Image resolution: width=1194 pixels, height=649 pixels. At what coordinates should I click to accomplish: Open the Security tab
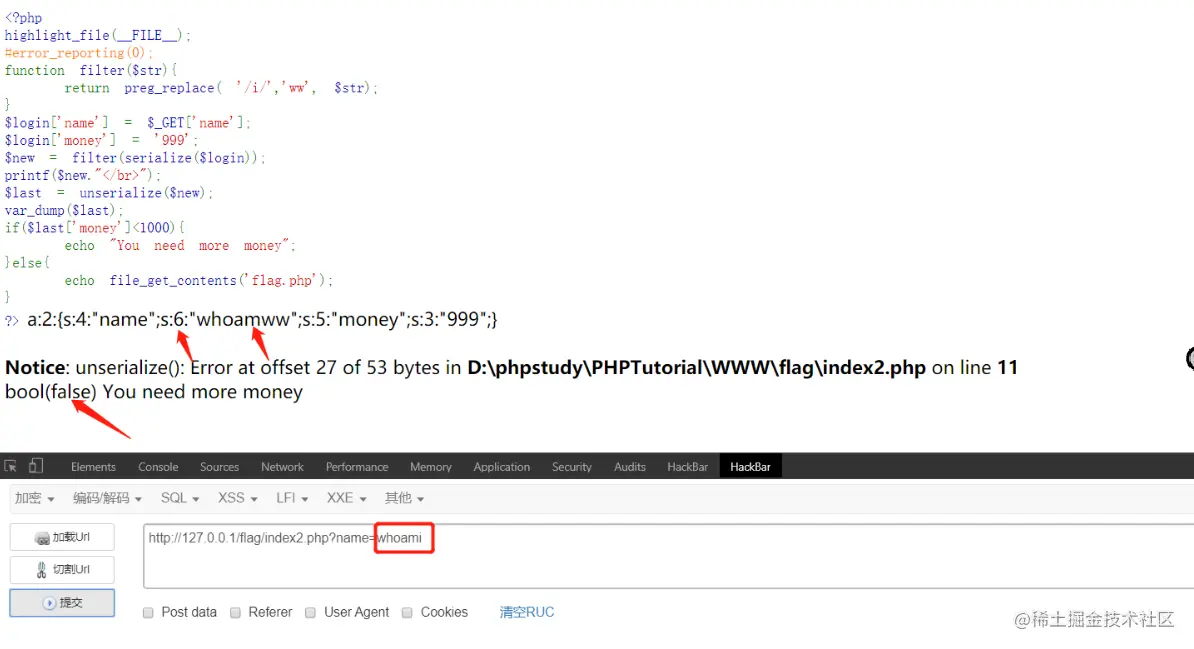571,467
